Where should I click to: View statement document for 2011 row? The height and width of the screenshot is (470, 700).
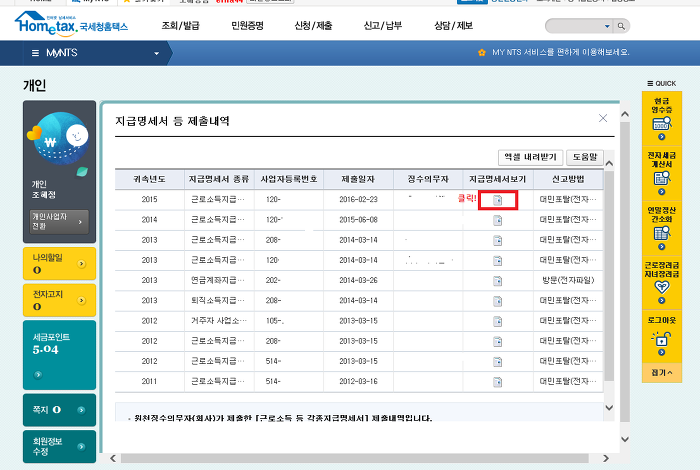497,382
